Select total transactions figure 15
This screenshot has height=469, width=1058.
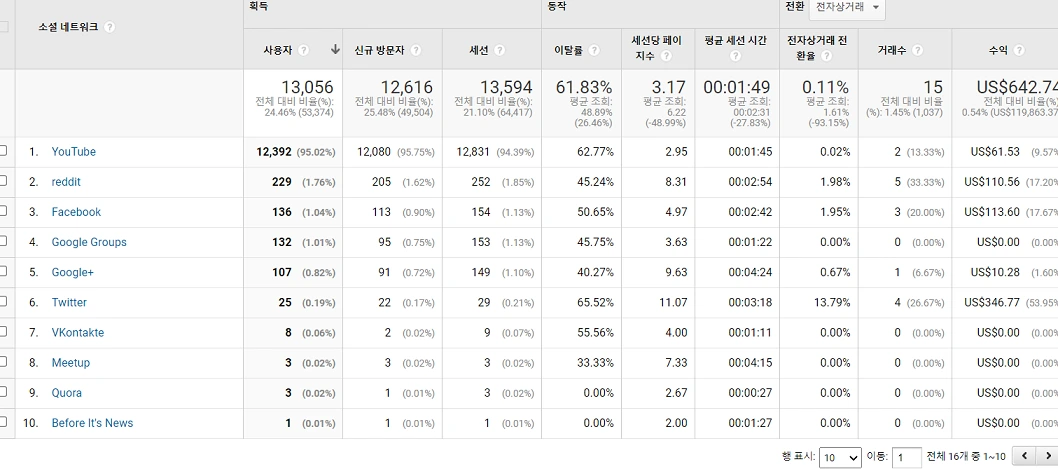pyautogui.click(x=933, y=87)
